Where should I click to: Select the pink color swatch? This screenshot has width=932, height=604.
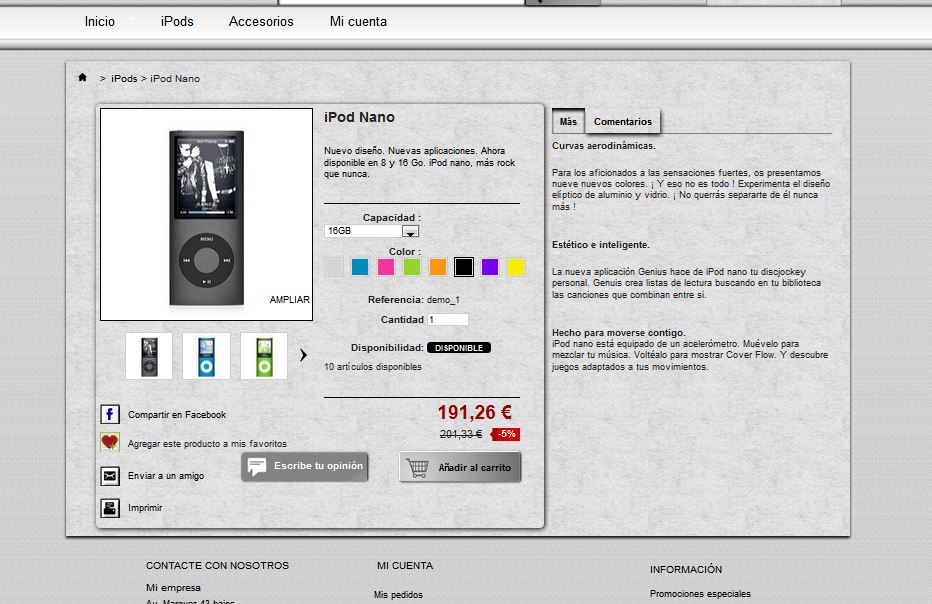coord(386,267)
